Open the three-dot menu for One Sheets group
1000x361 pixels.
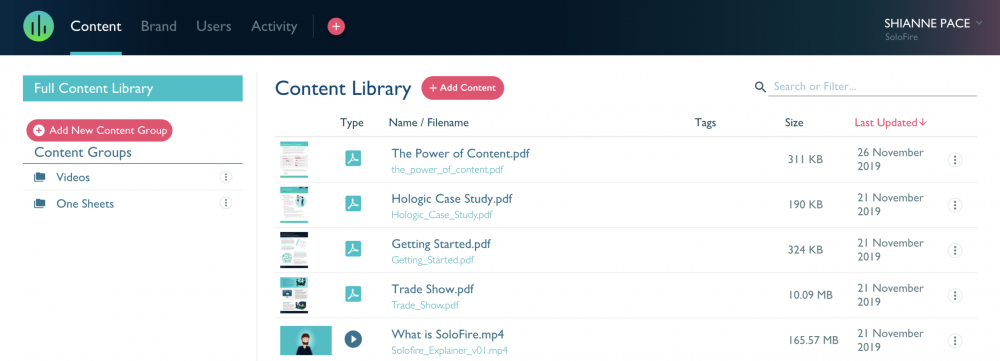pos(225,203)
